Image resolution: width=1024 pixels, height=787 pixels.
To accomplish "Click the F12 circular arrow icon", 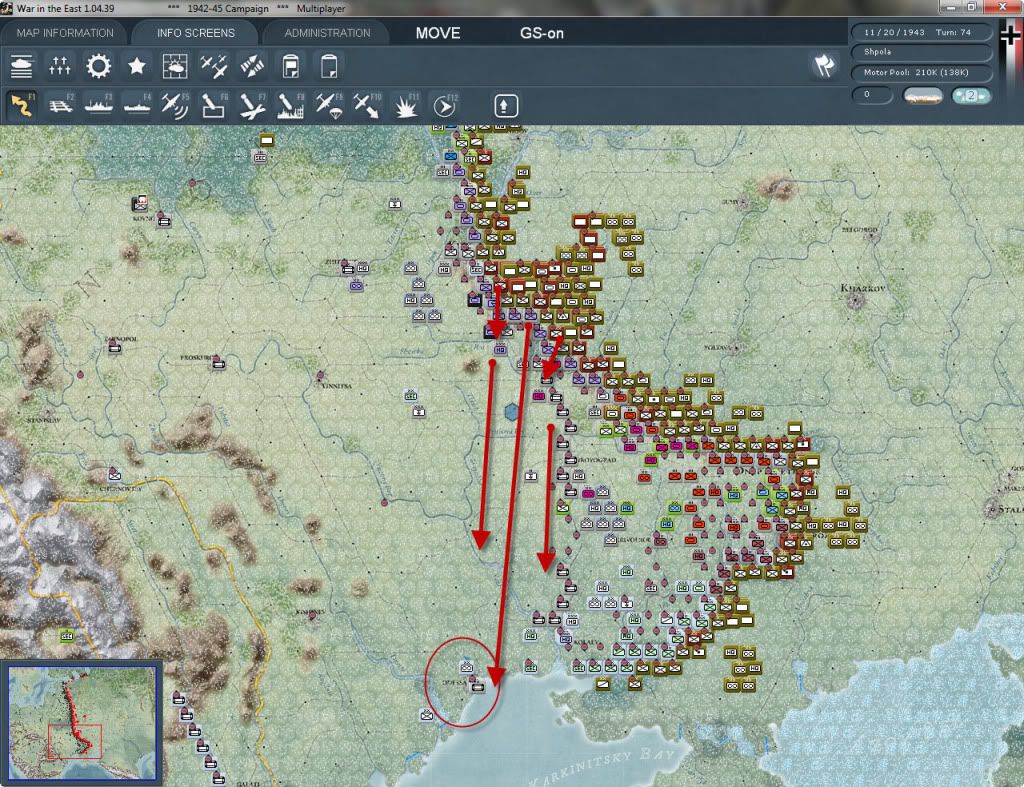I will click(445, 105).
